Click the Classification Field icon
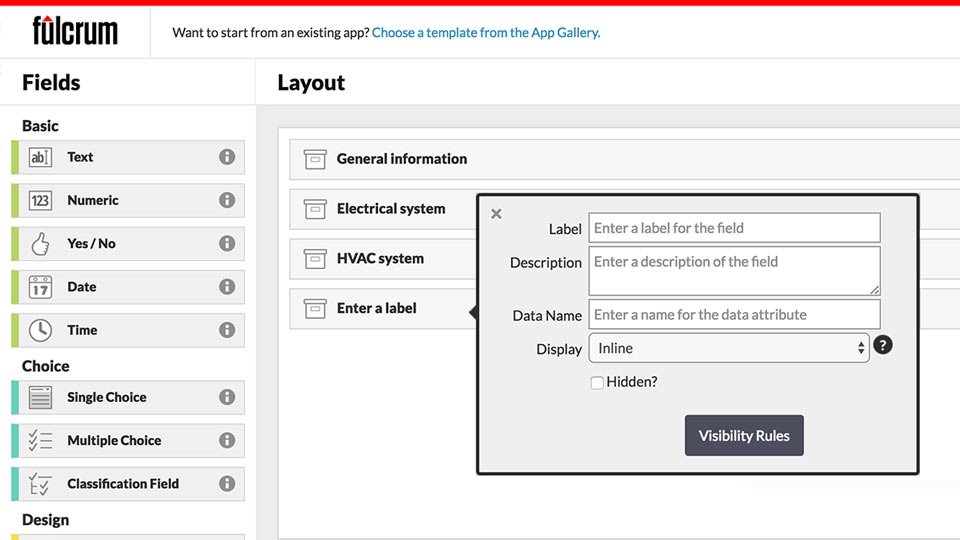The width and height of the screenshot is (960, 540). (x=40, y=484)
